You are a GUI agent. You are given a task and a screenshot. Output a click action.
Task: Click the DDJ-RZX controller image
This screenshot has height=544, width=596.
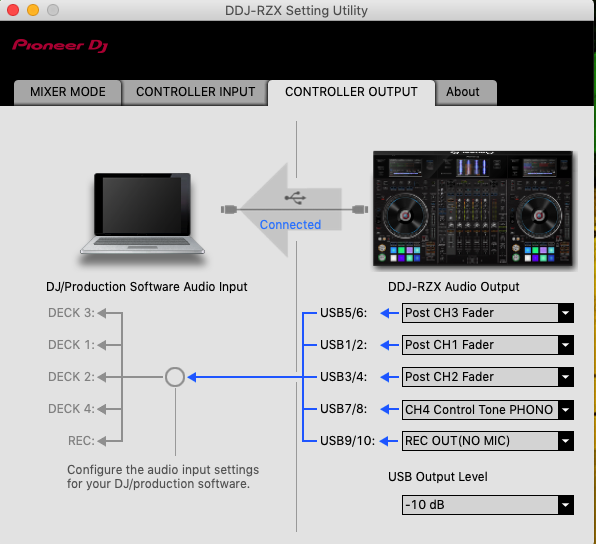[473, 208]
